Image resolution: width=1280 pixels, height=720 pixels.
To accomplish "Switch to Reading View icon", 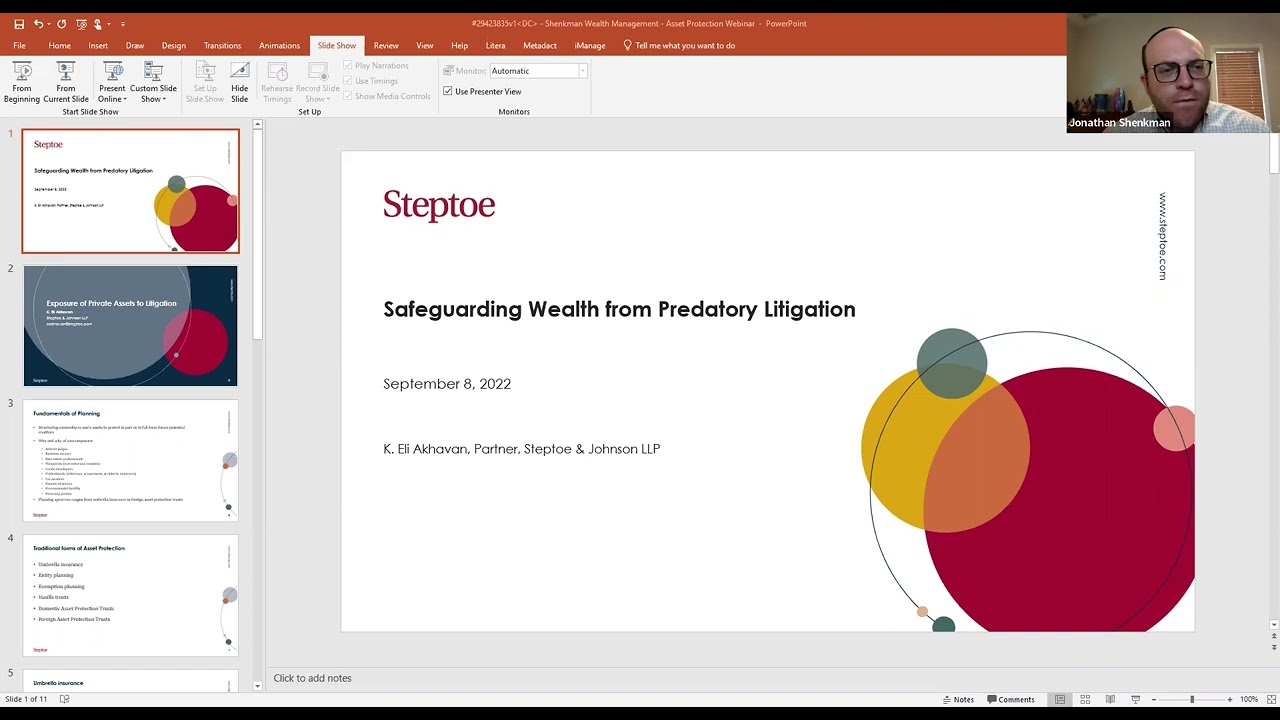I will tap(1110, 699).
